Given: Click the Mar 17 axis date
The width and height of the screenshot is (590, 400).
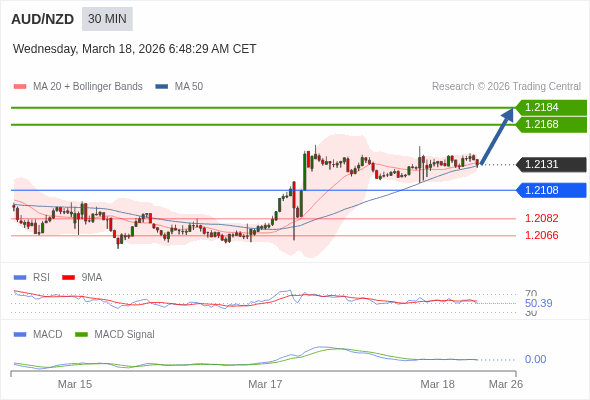Looking at the screenshot, I should point(265,384).
